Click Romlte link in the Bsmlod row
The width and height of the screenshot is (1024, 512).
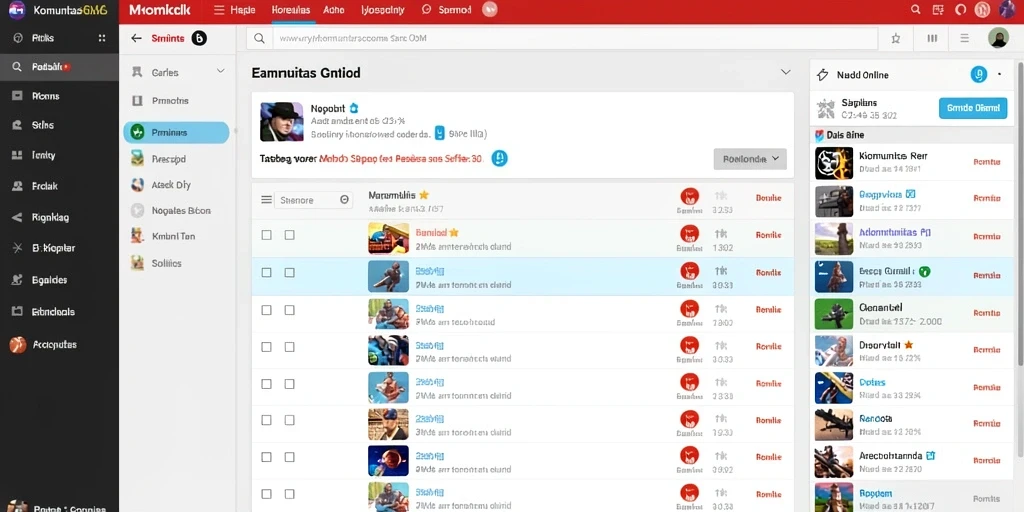coord(768,235)
